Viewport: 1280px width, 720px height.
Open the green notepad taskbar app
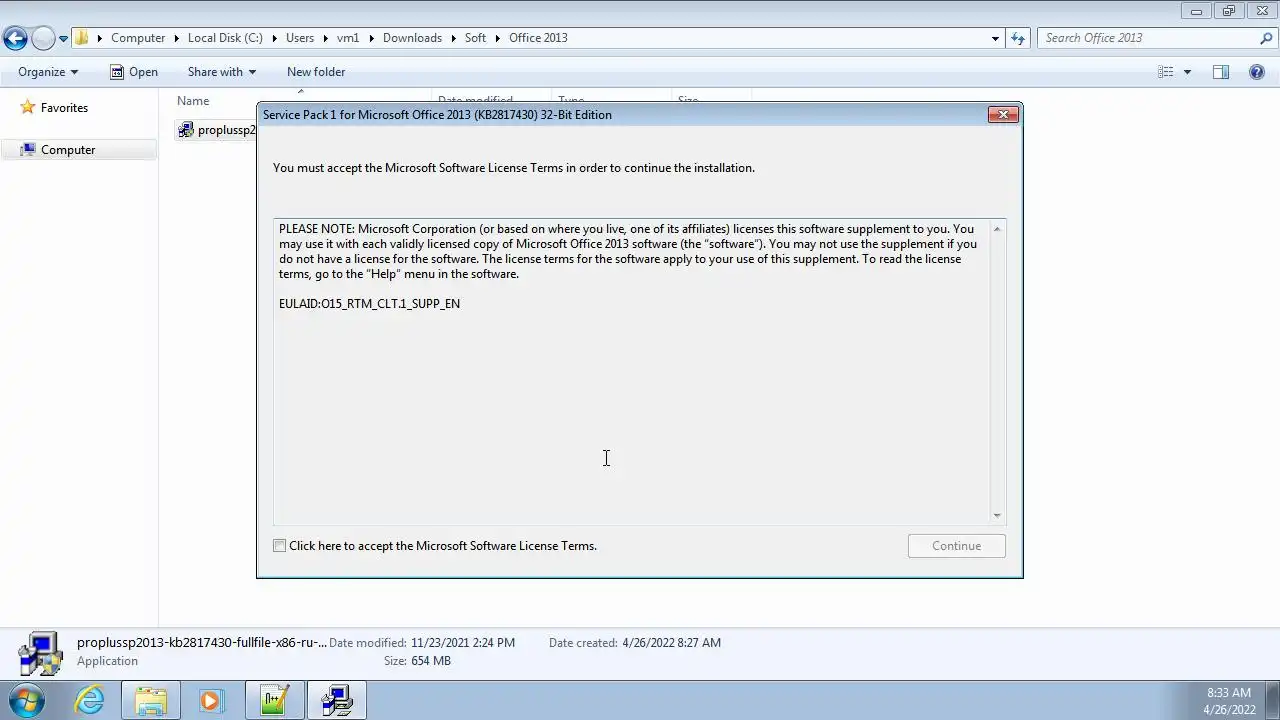pos(274,700)
